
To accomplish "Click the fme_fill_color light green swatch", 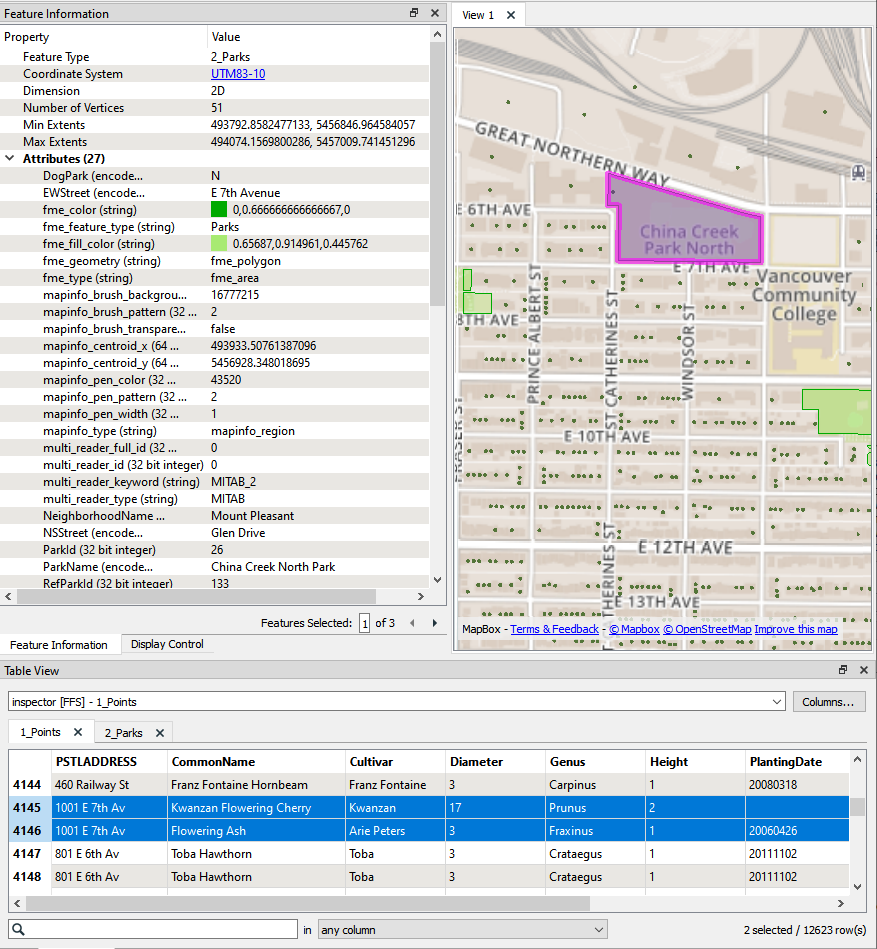I will point(219,244).
